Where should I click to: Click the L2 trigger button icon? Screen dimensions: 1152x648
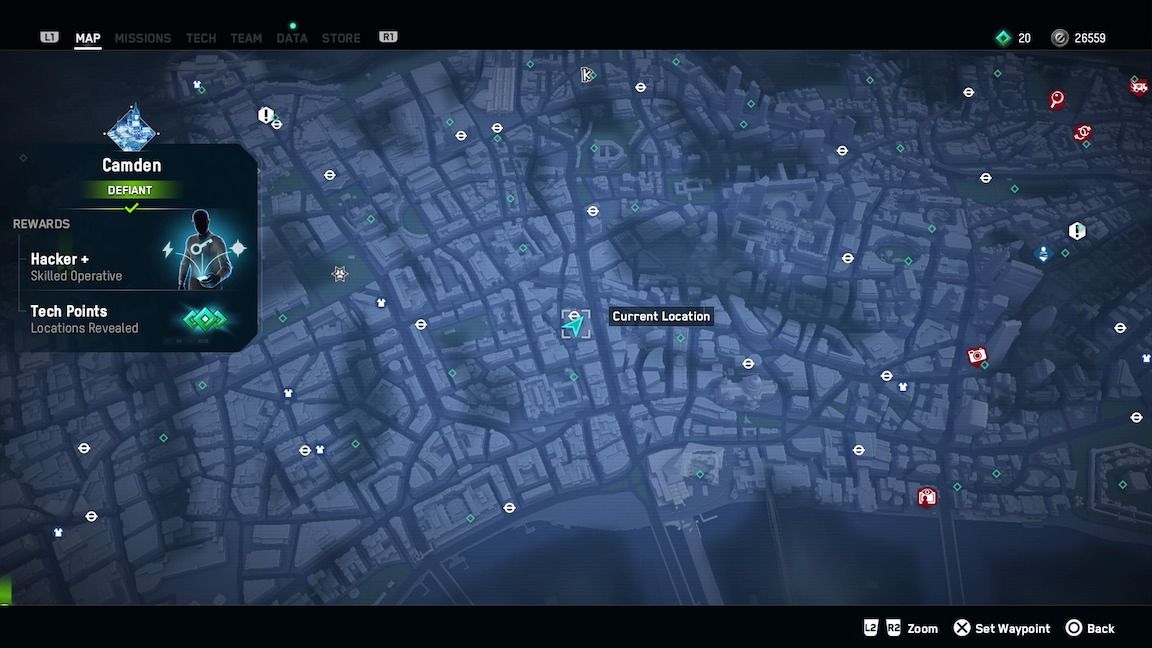coord(871,627)
